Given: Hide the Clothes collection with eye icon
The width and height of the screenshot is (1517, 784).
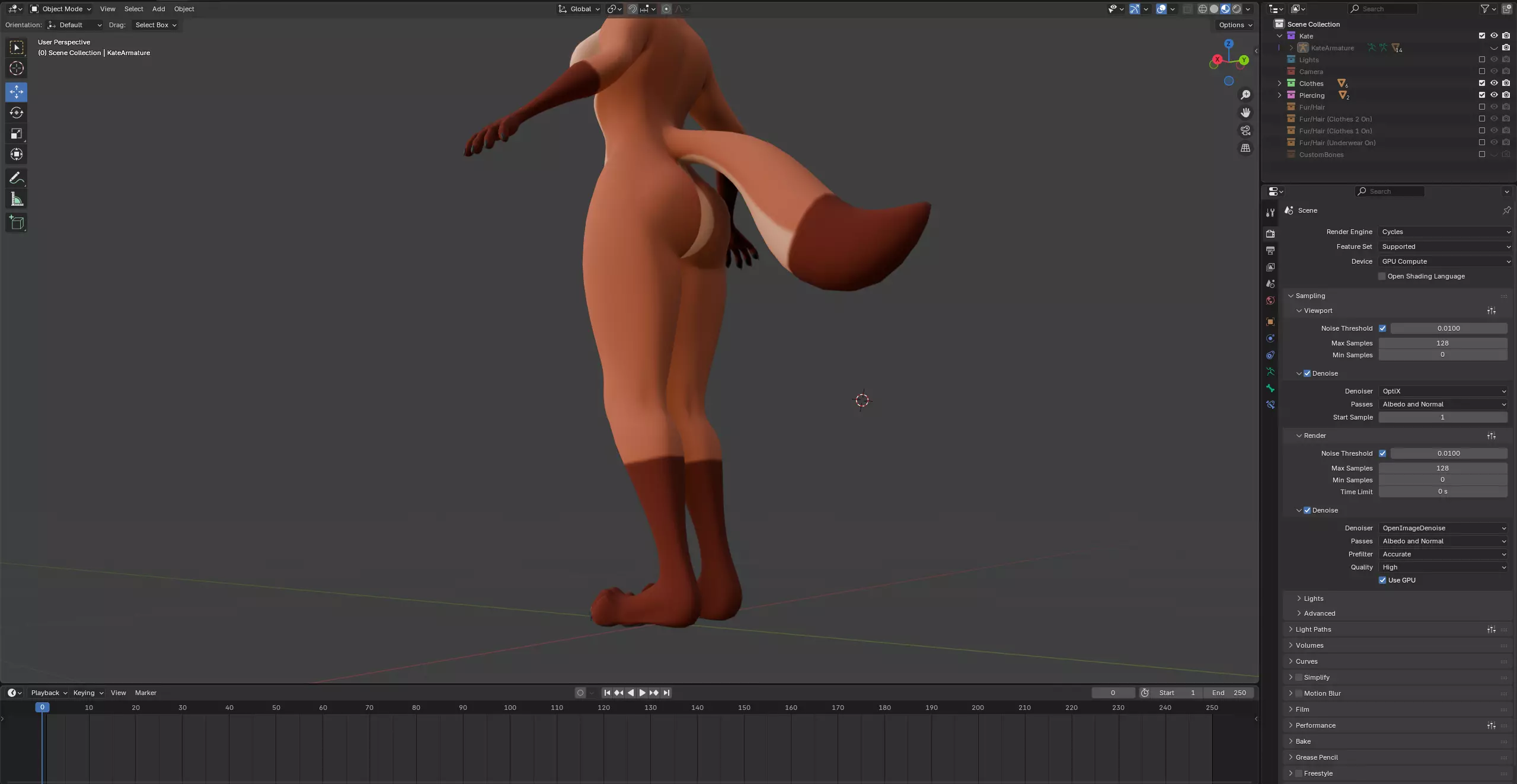Looking at the screenshot, I should point(1494,83).
